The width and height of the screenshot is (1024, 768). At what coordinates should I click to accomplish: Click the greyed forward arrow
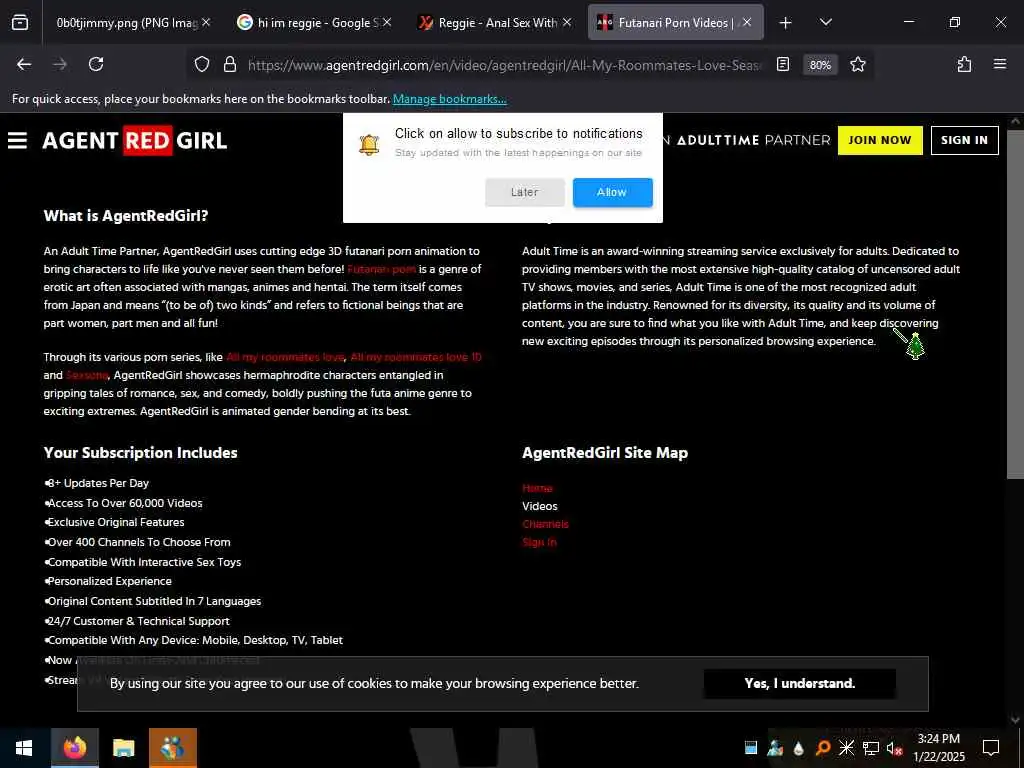pos(60,64)
